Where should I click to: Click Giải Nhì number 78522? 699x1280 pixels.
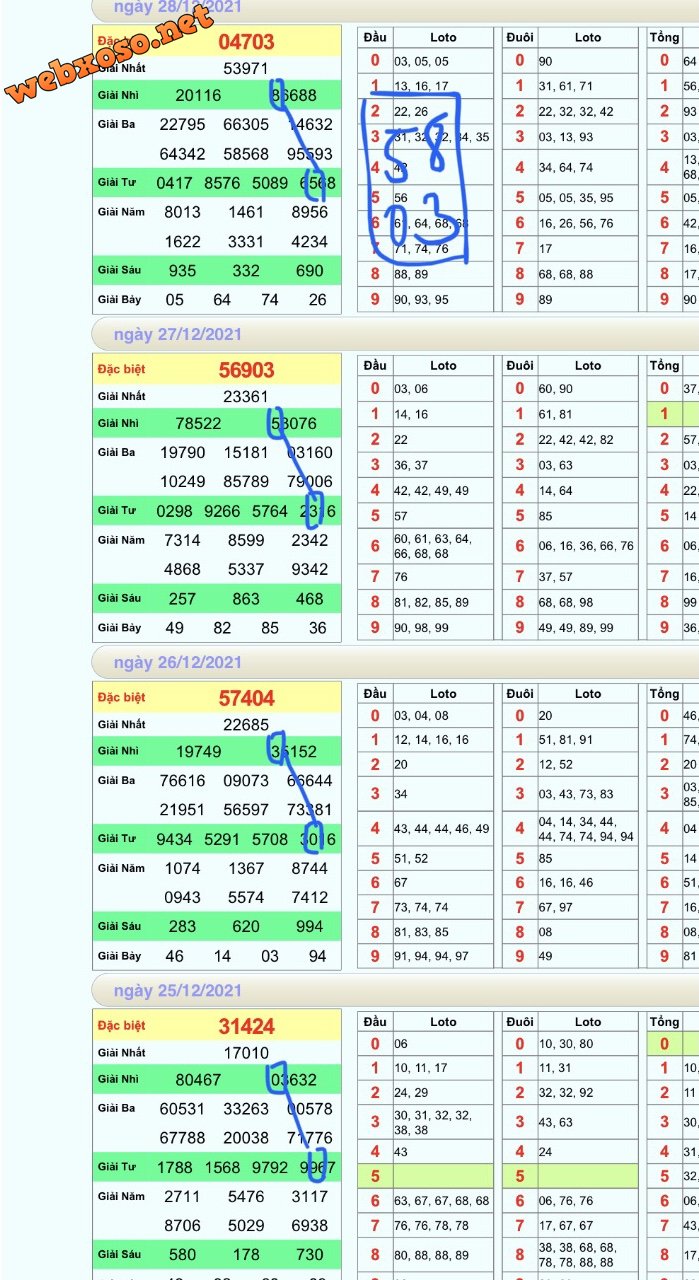click(x=198, y=424)
